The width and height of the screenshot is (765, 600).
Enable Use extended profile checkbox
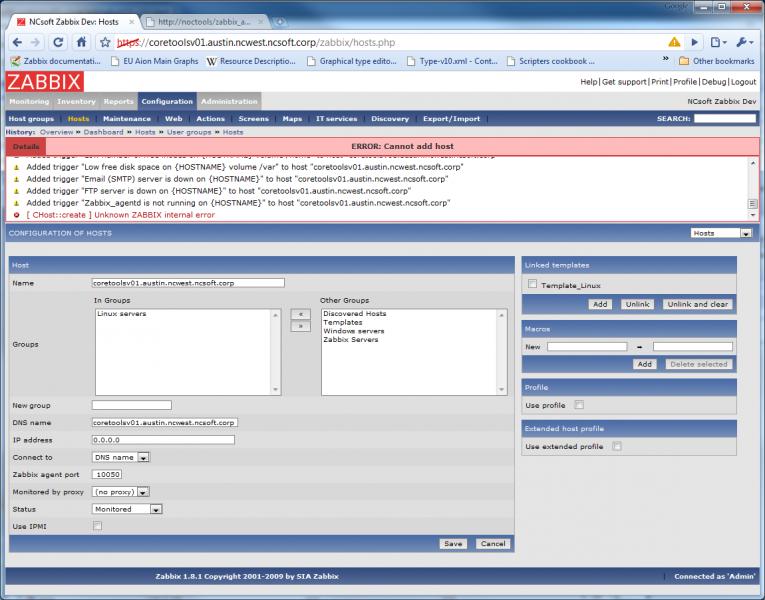[x=617, y=446]
